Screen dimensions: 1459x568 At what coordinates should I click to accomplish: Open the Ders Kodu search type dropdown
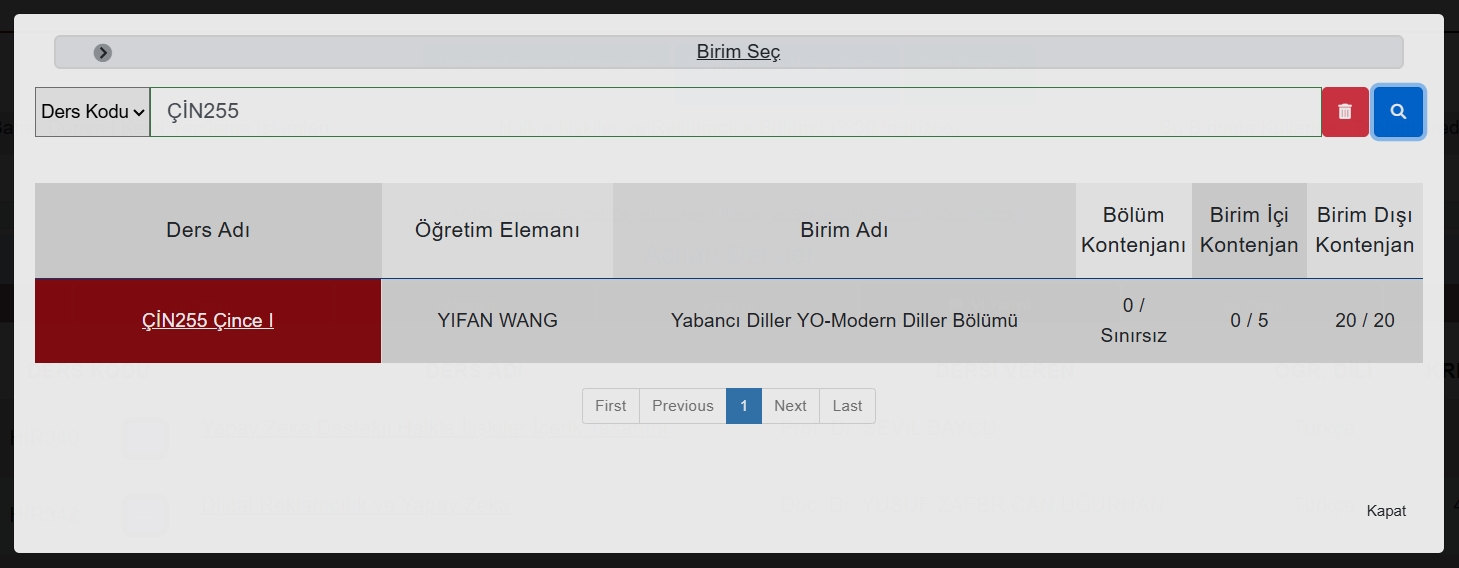(93, 112)
